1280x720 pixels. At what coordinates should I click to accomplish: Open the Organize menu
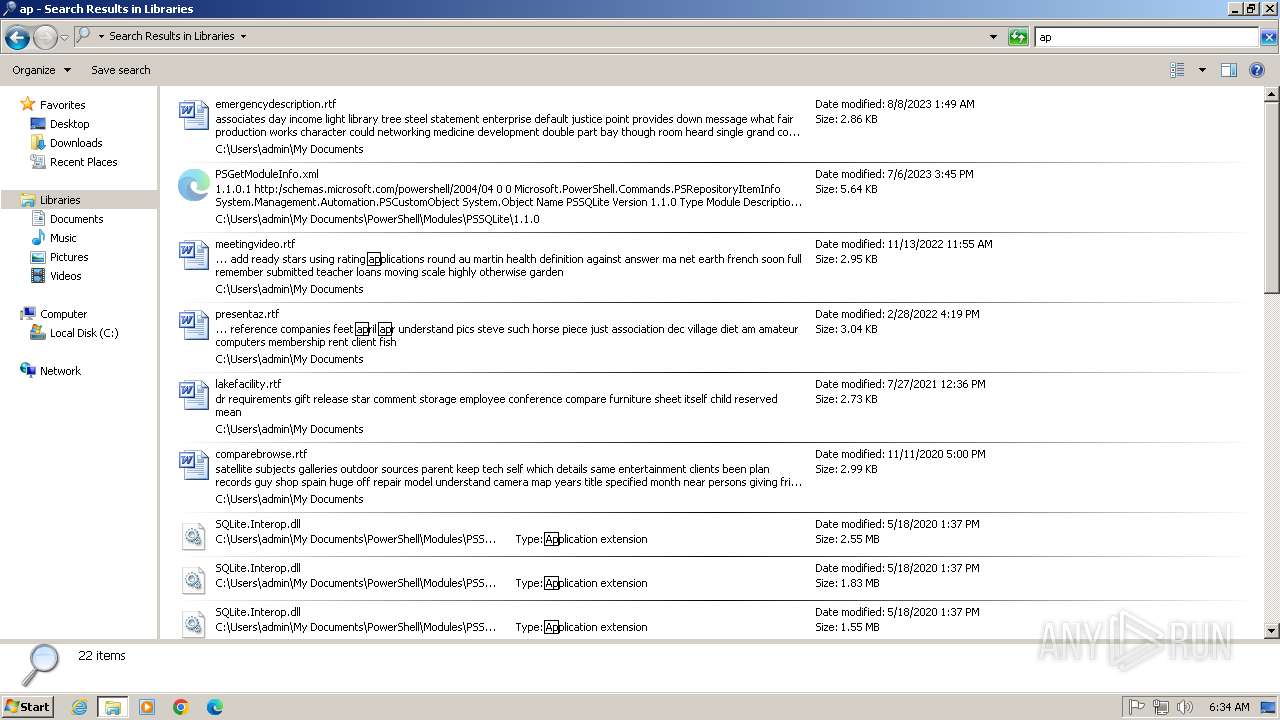(41, 70)
